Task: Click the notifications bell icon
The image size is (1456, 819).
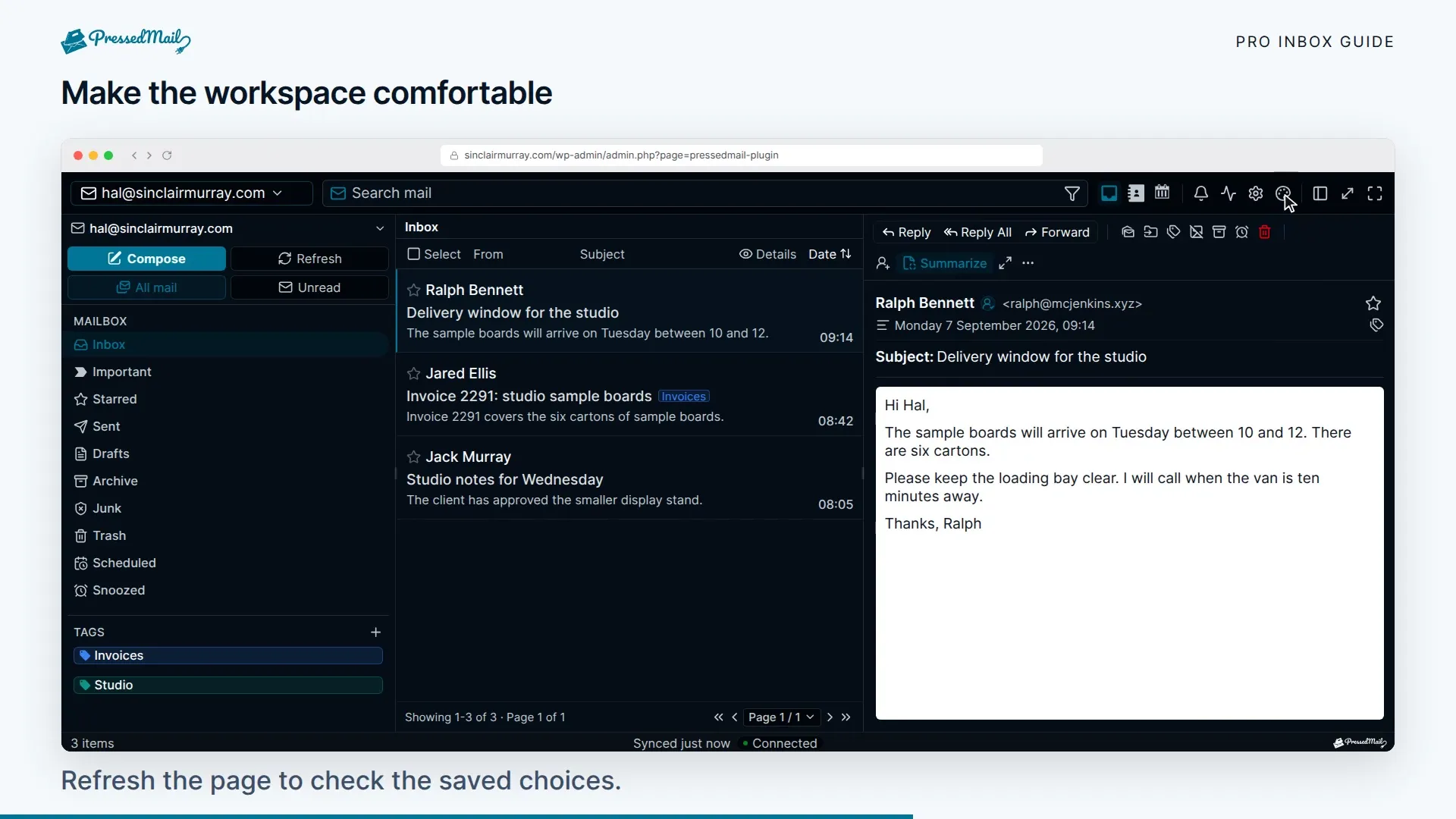Action: pyautogui.click(x=1201, y=193)
